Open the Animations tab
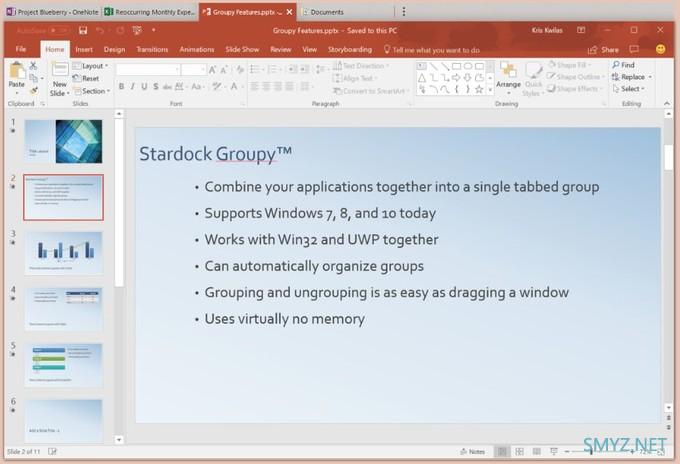This screenshot has height=464, width=680. click(x=197, y=49)
